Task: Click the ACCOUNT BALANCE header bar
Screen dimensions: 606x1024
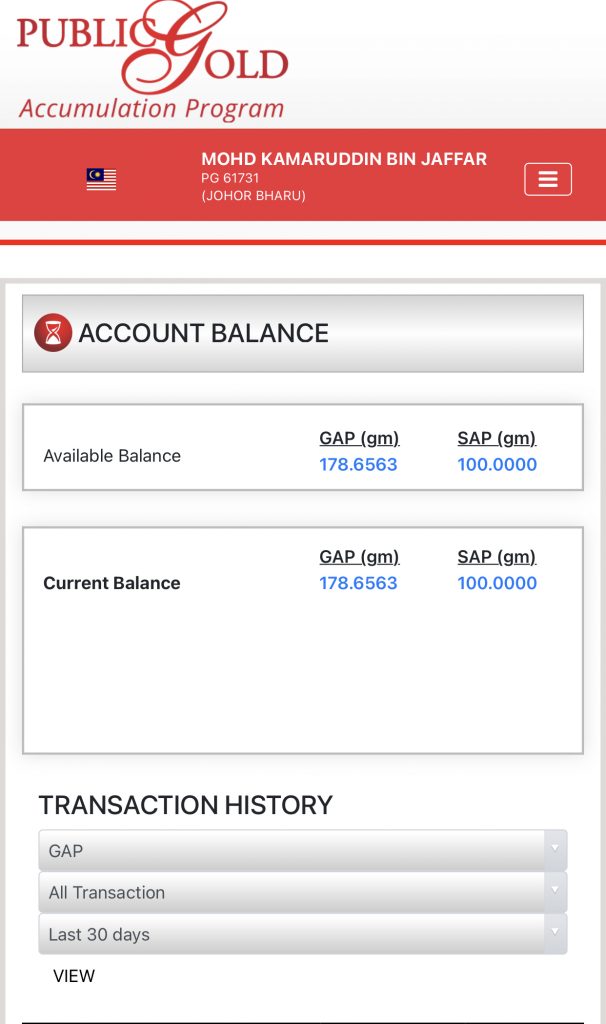Action: 302,333
